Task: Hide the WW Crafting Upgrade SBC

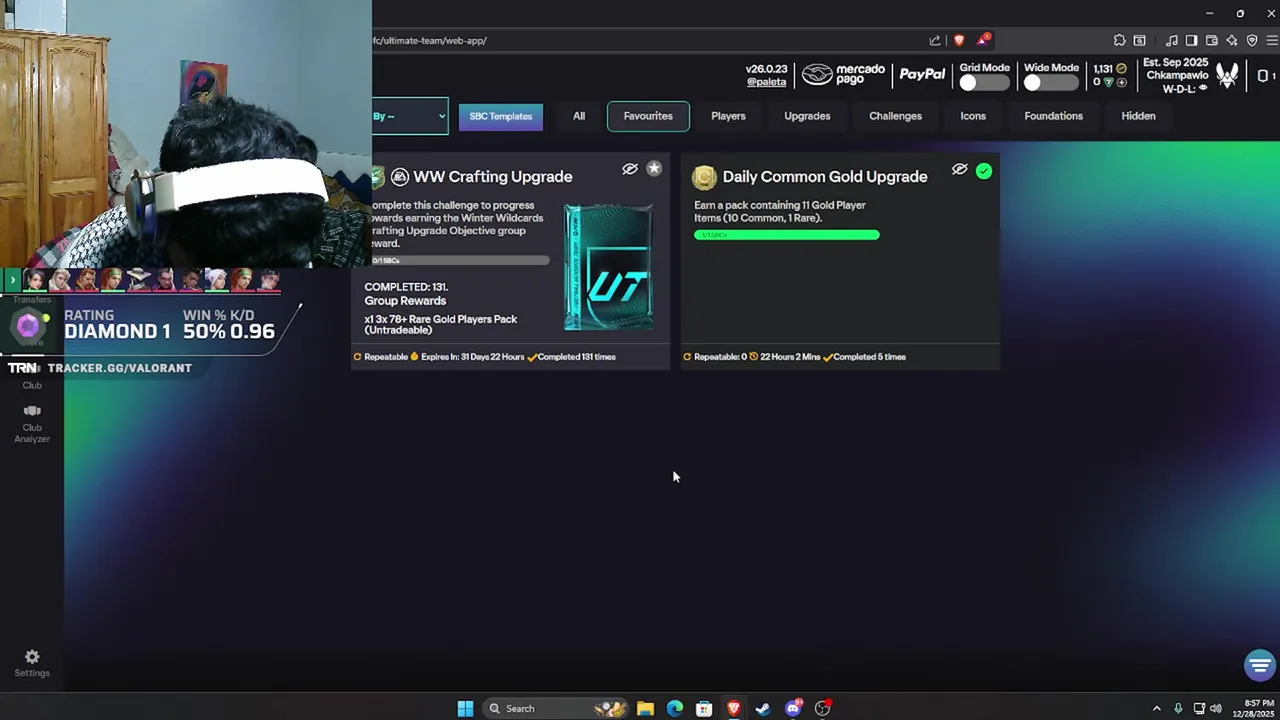Action: point(630,169)
